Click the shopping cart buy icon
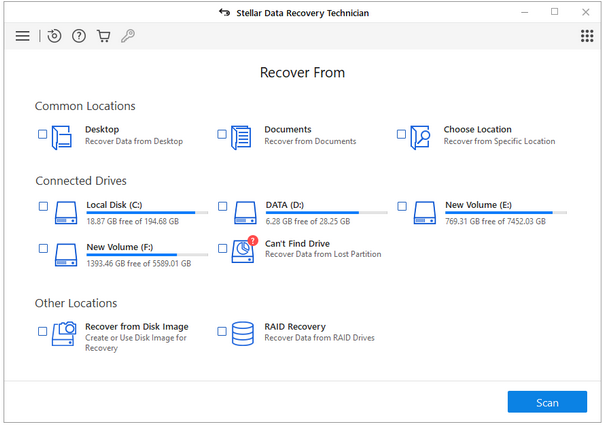 104,36
